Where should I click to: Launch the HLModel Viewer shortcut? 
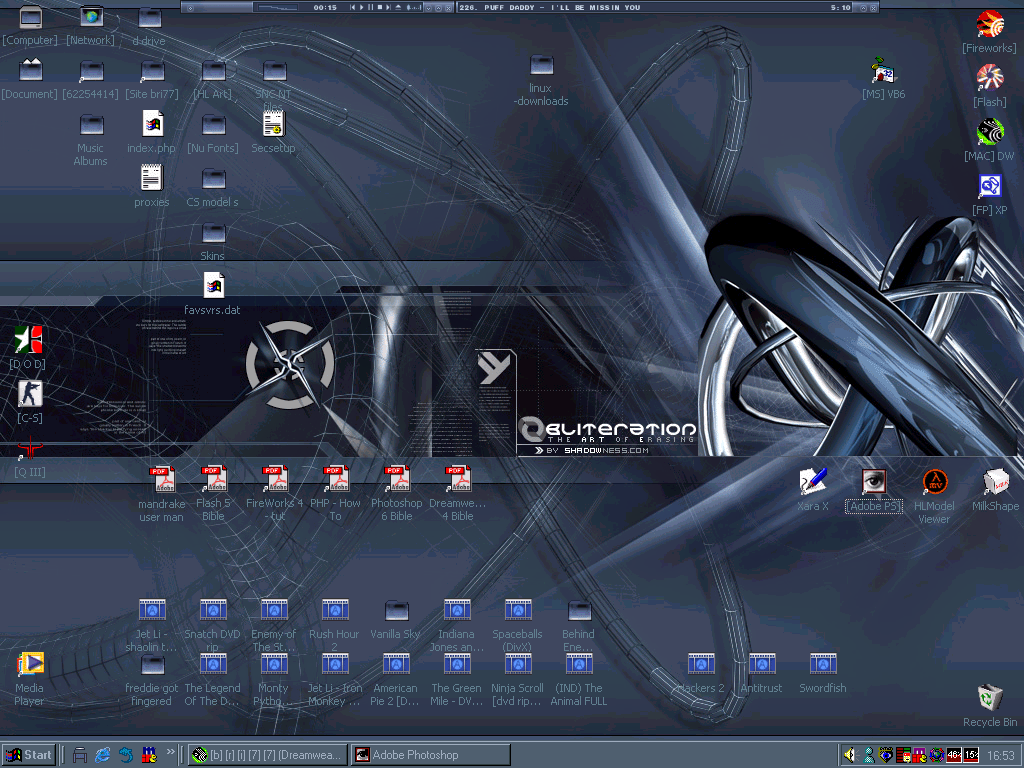(935, 496)
